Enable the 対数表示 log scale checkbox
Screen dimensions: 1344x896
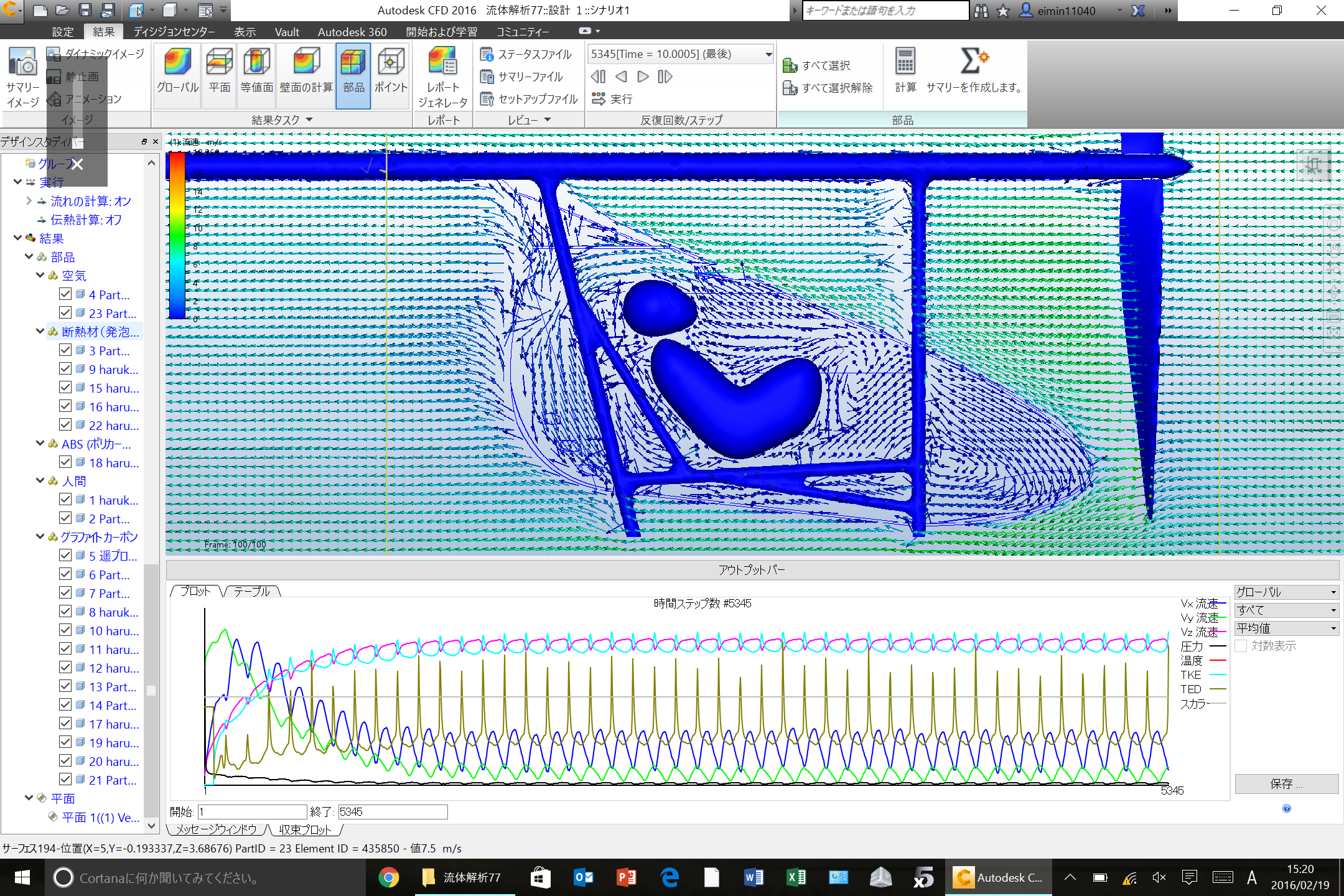tap(1241, 646)
